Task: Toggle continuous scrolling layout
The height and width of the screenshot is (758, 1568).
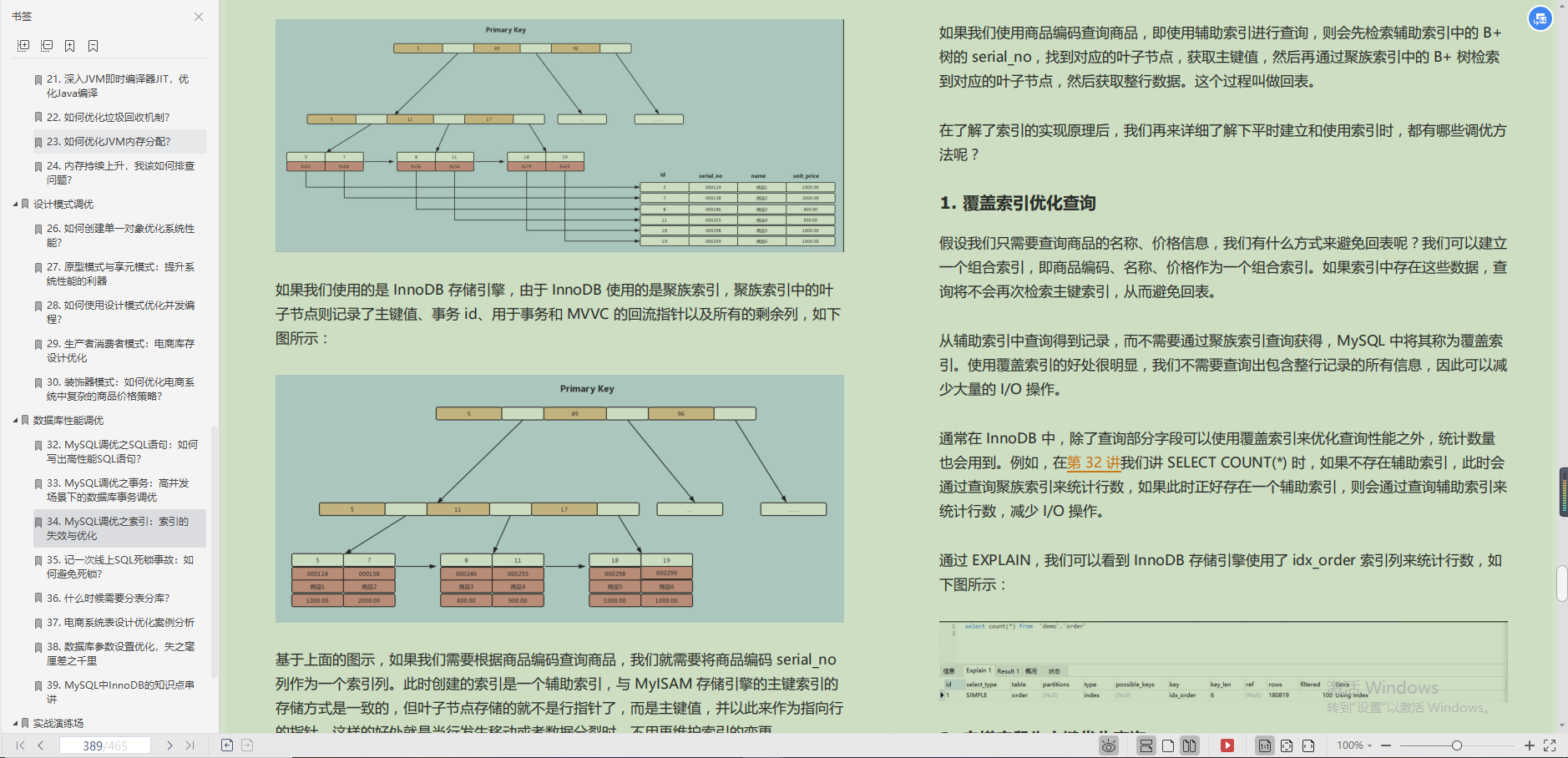Action: coord(1146,745)
